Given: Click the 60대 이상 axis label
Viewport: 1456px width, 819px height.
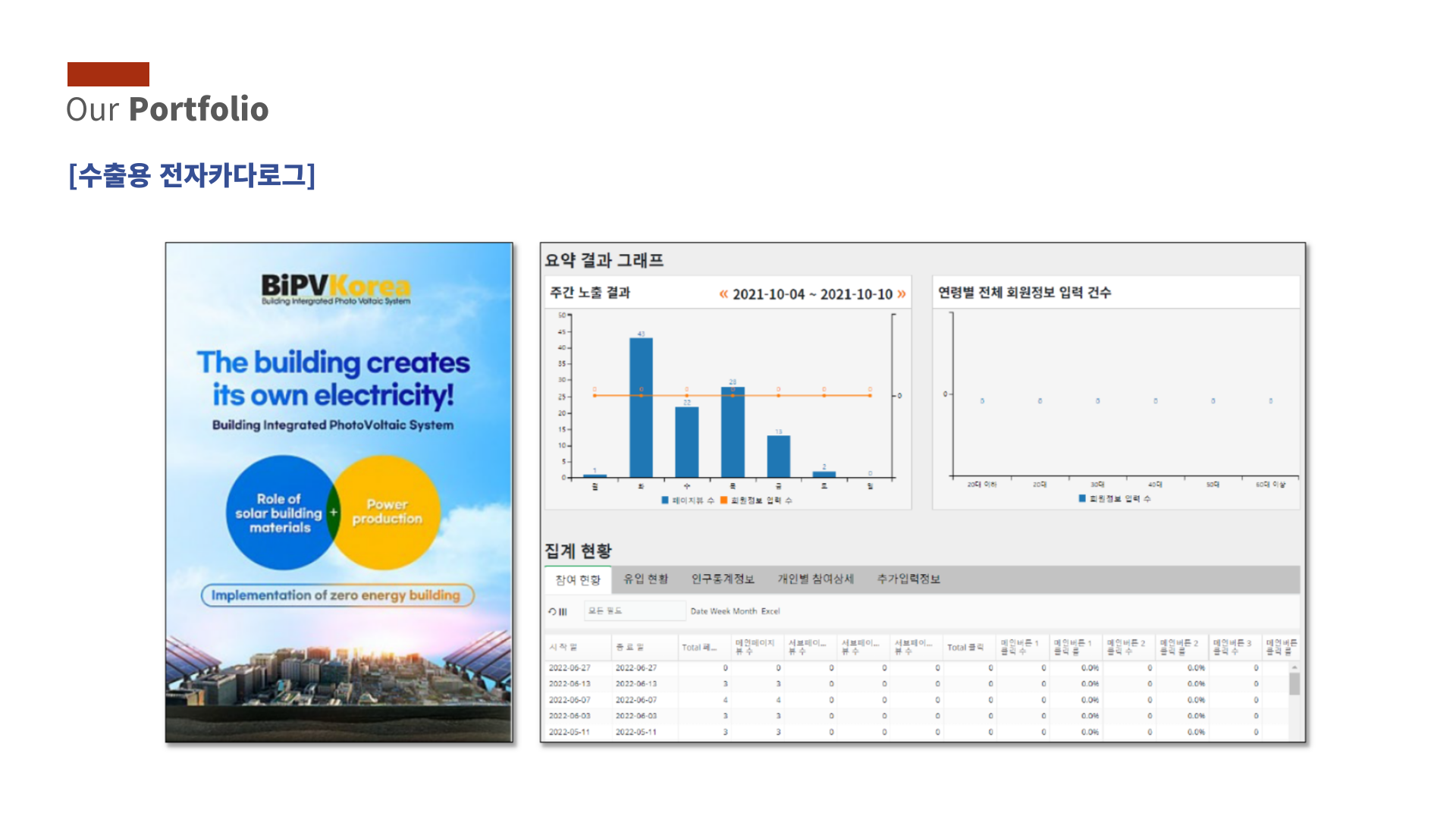Looking at the screenshot, I should [x=1271, y=485].
